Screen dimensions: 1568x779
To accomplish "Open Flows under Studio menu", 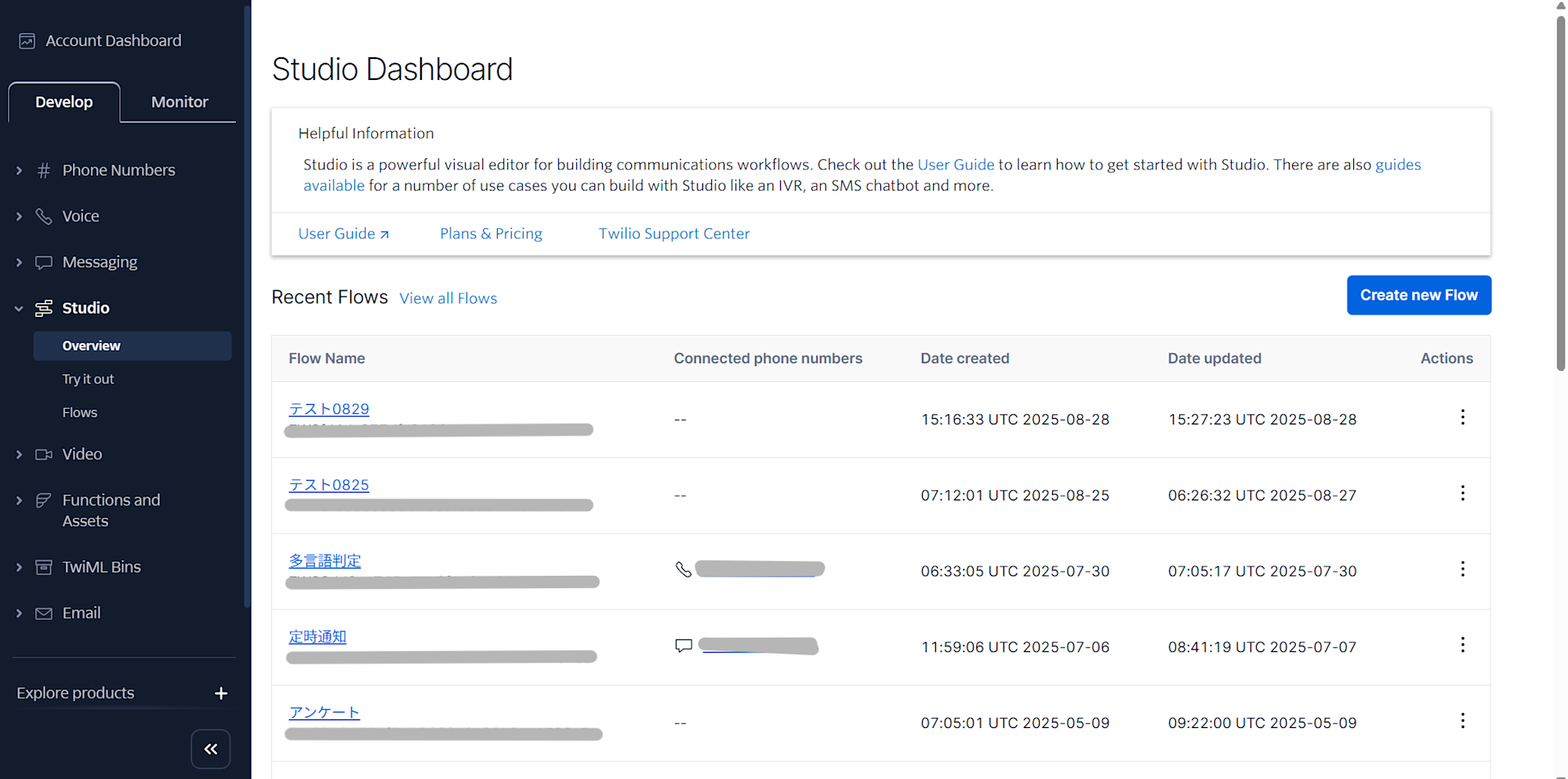I will [80, 413].
